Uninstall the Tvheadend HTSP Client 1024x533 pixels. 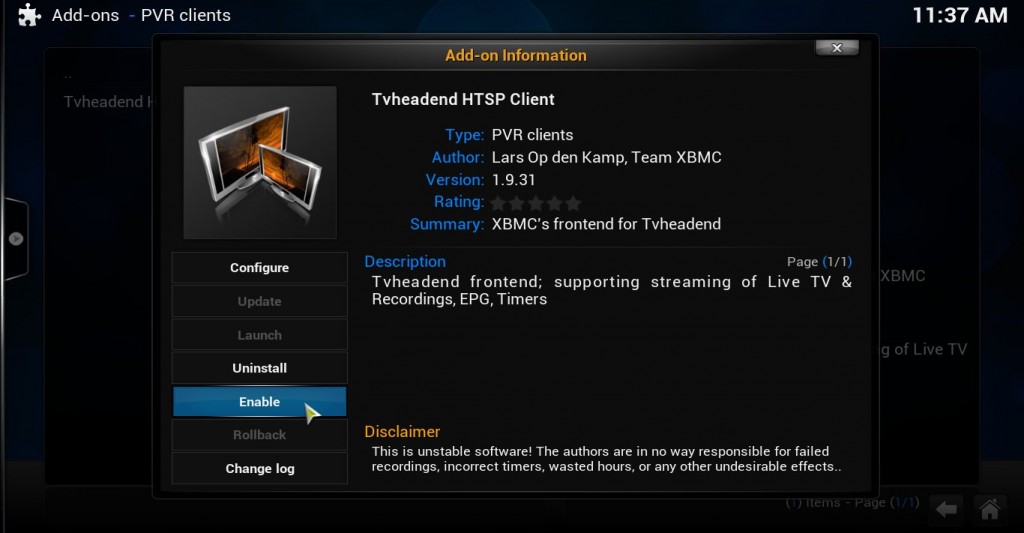259,368
